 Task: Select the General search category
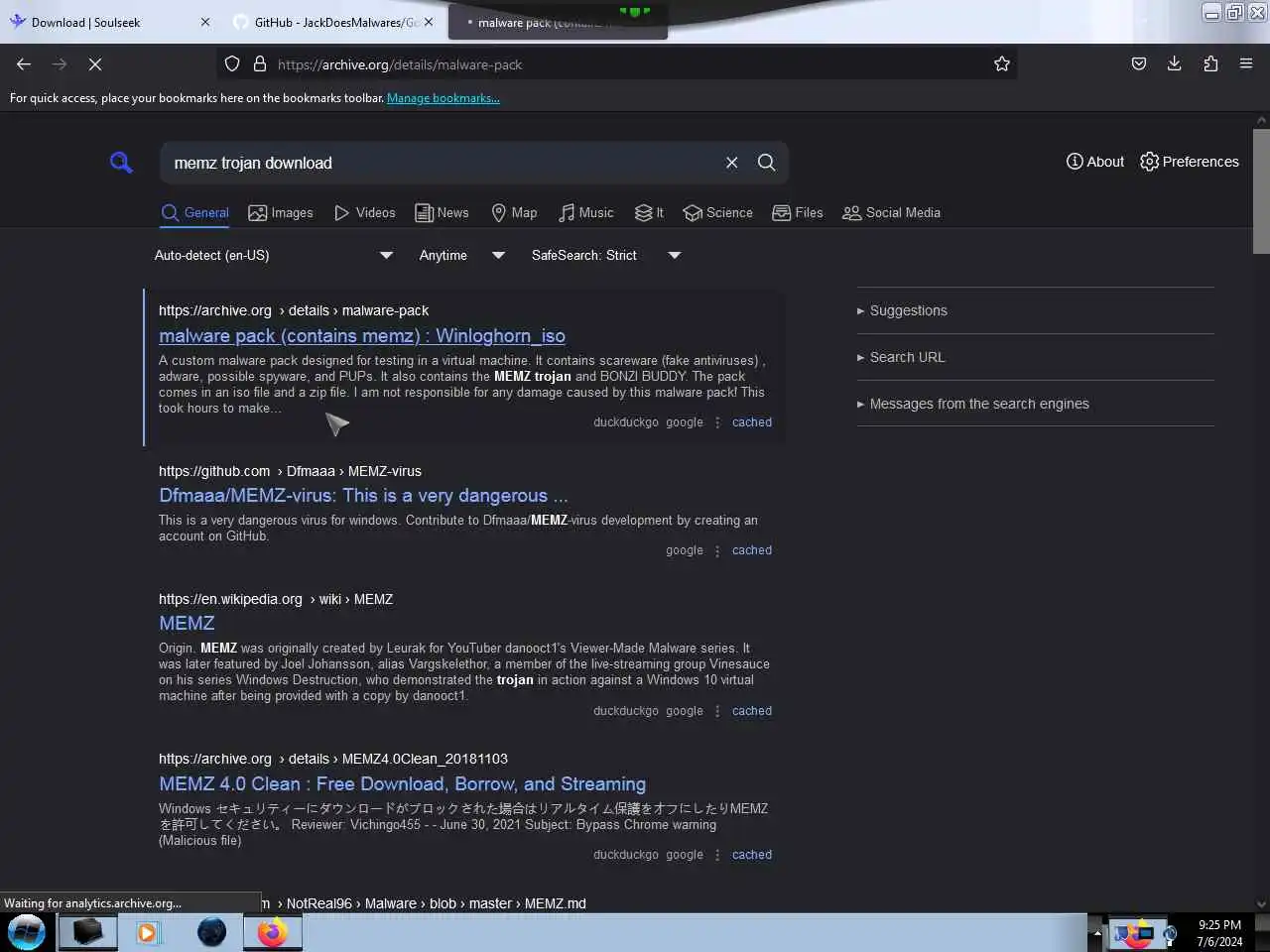click(x=195, y=212)
